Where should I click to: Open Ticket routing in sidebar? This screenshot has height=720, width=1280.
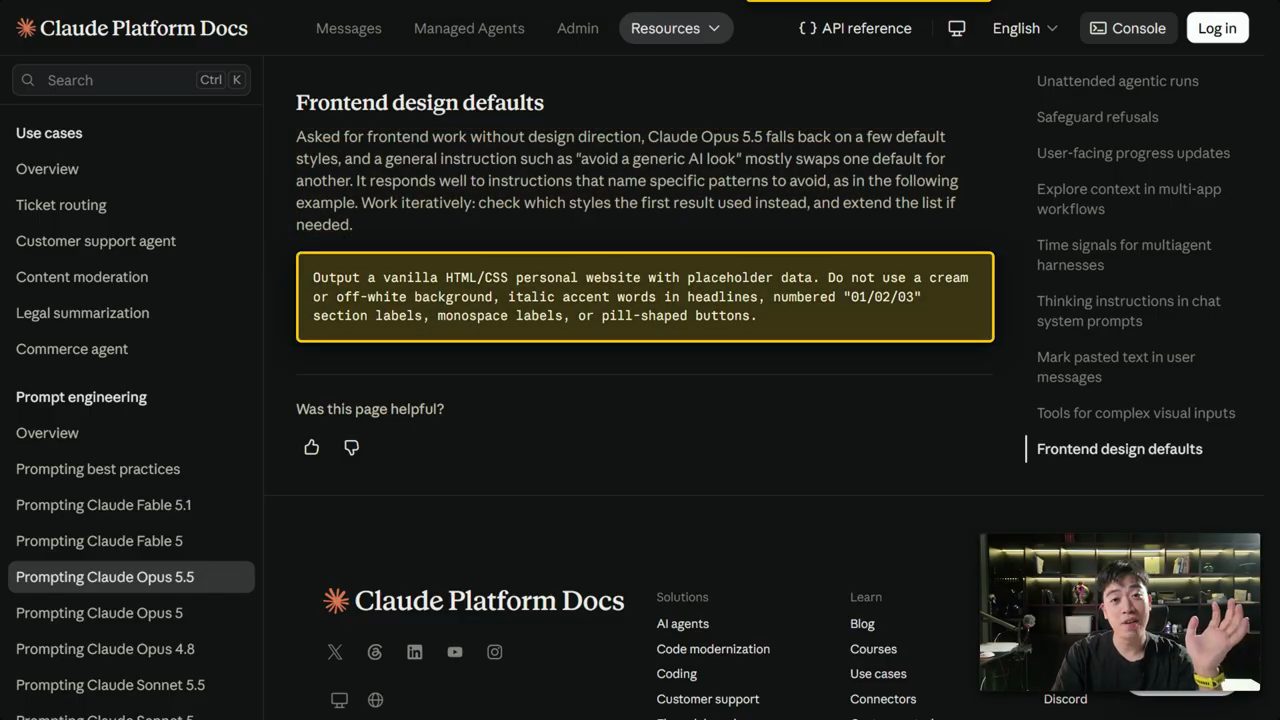tap(61, 205)
